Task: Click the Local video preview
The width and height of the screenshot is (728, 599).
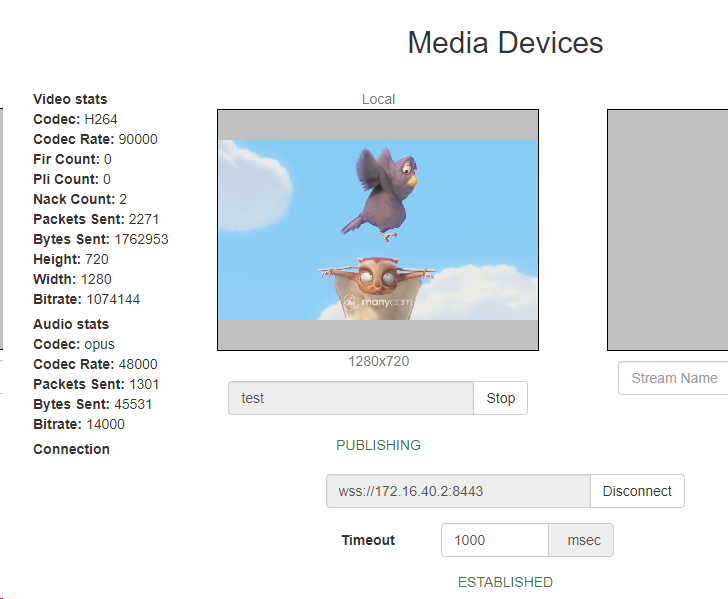Action: pos(378,230)
